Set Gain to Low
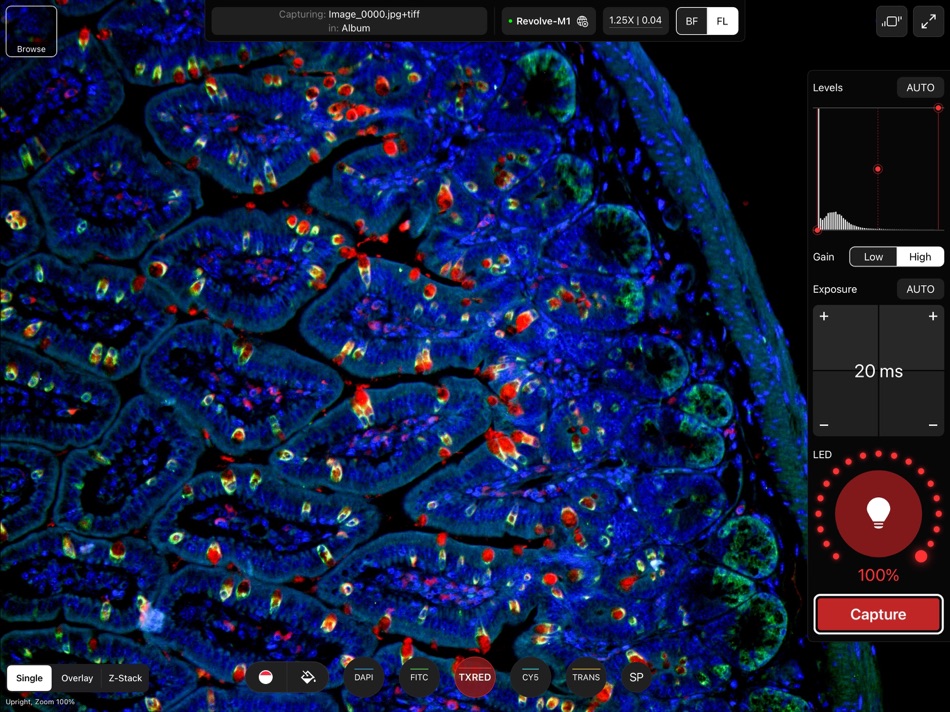The image size is (950, 712). tap(873, 257)
